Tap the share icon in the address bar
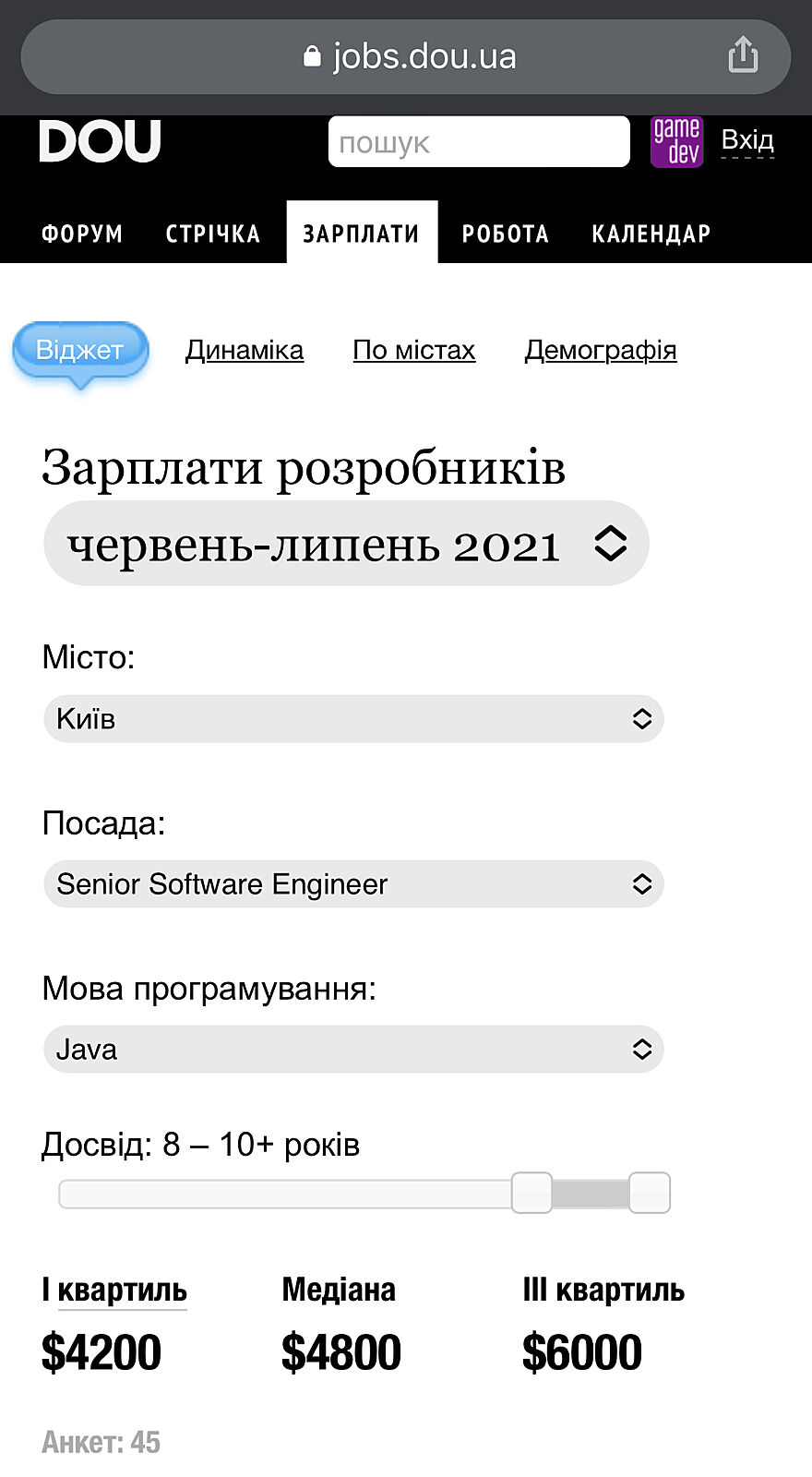 [743, 54]
